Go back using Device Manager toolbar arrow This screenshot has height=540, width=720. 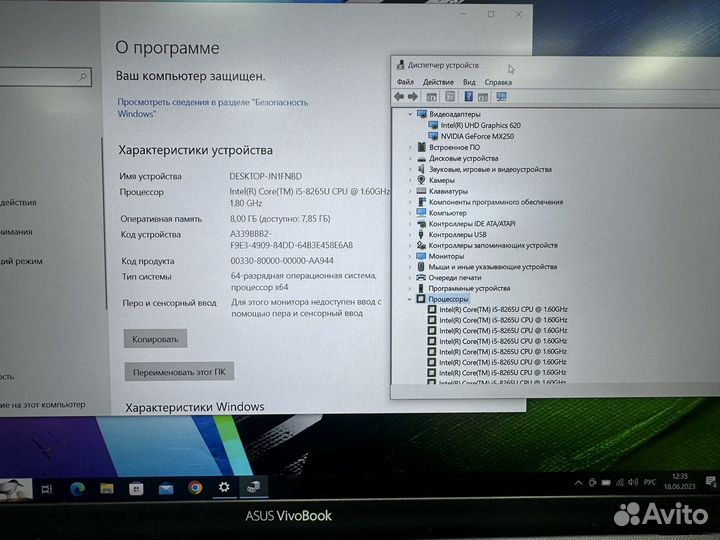[x=399, y=96]
